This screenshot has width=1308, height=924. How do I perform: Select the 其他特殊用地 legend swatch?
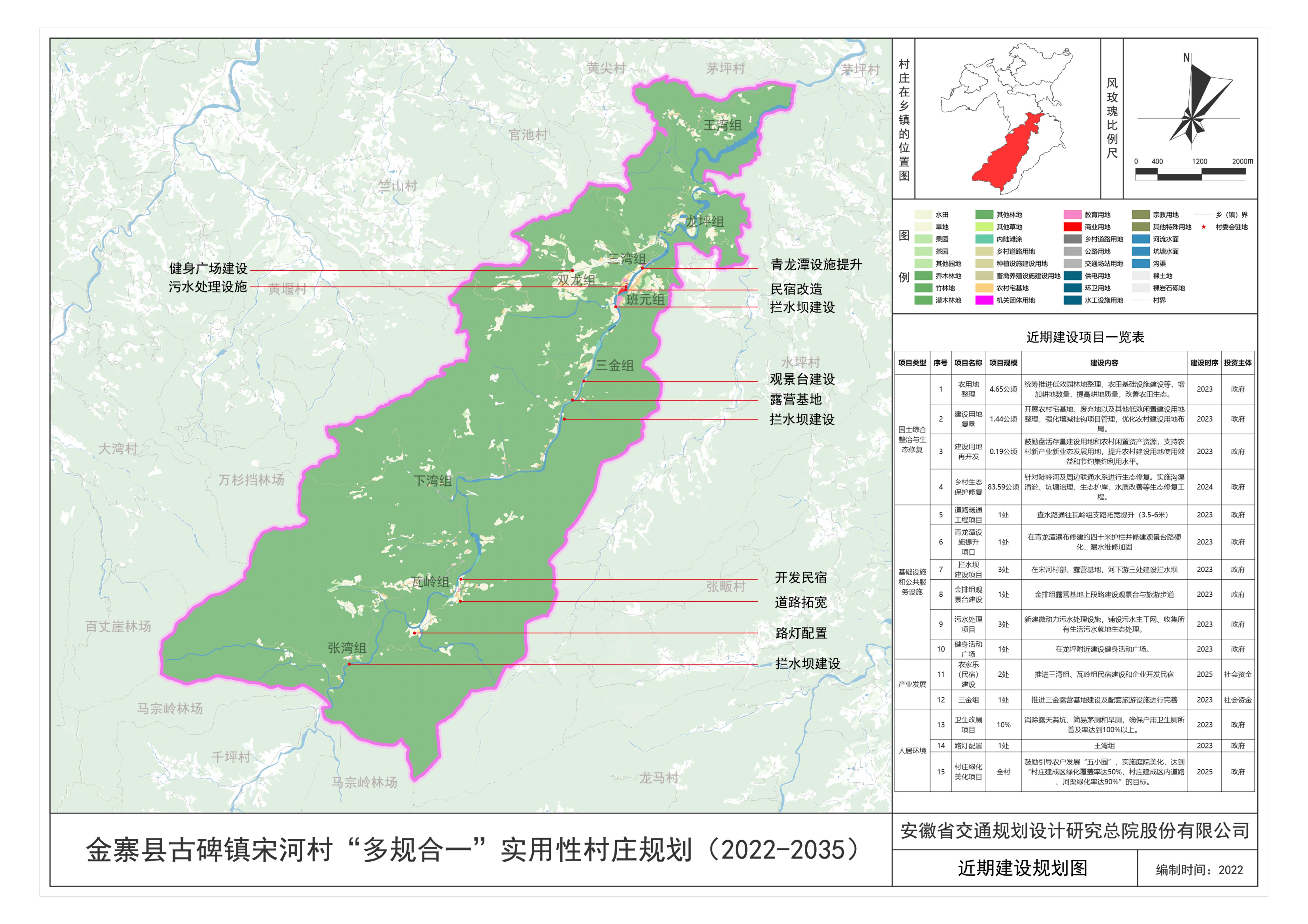click(x=1141, y=227)
